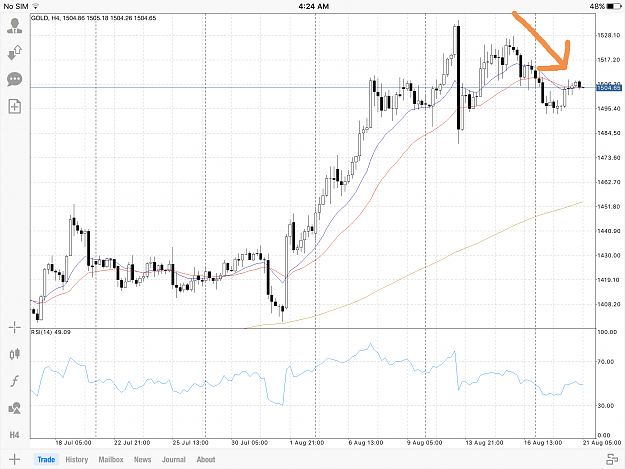Open the indicators function icon
The image size is (625, 469).
15,381
